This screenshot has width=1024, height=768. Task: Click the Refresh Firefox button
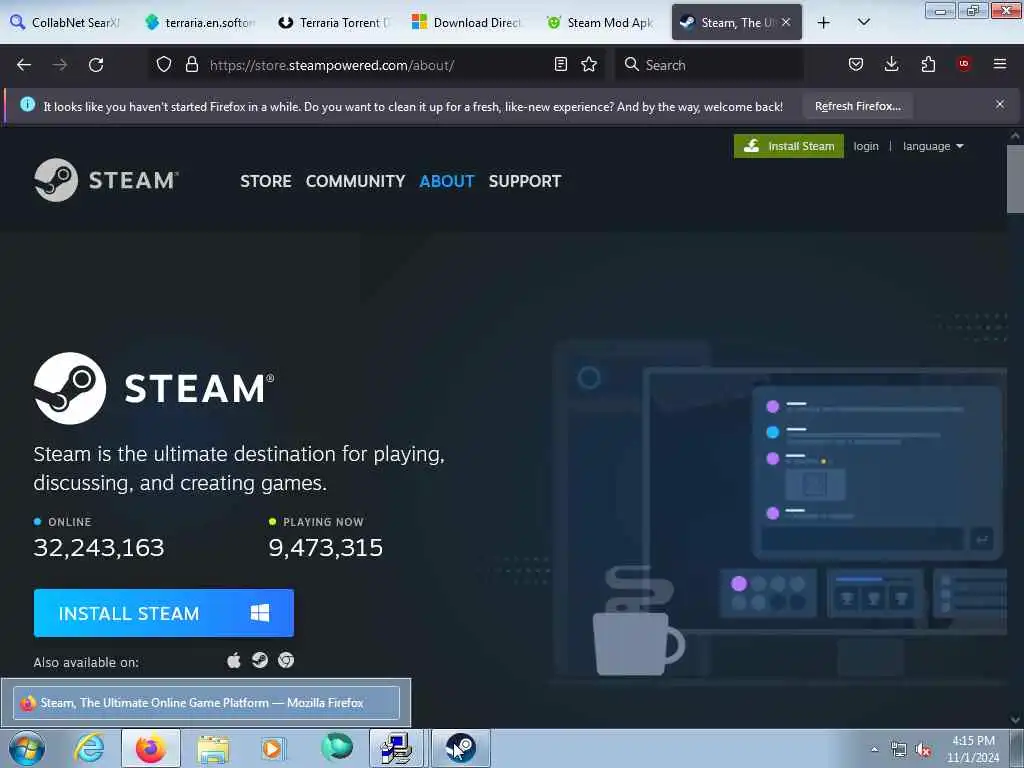coord(857,106)
